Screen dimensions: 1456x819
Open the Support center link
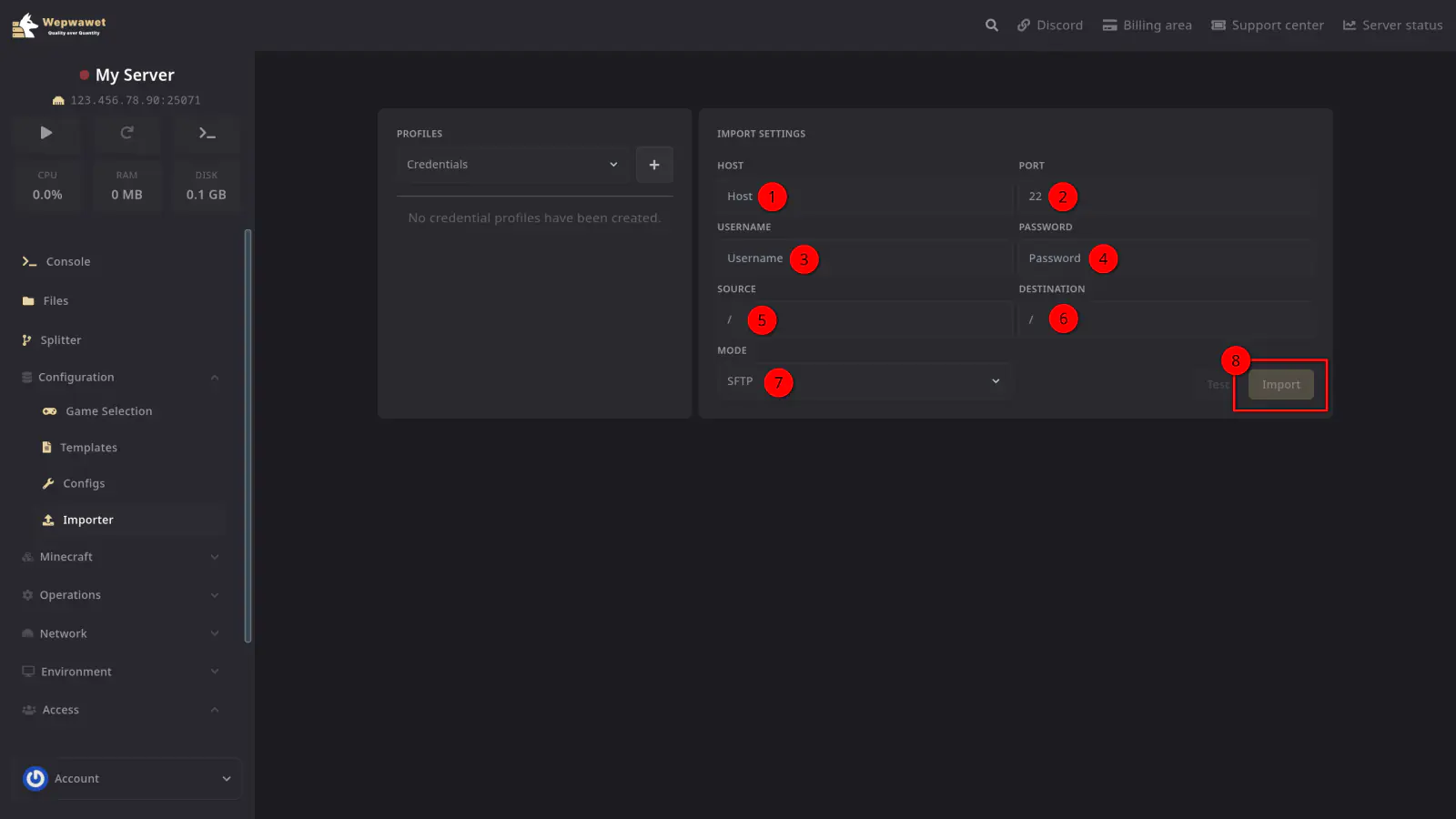pyautogui.click(x=1267, y=25)
